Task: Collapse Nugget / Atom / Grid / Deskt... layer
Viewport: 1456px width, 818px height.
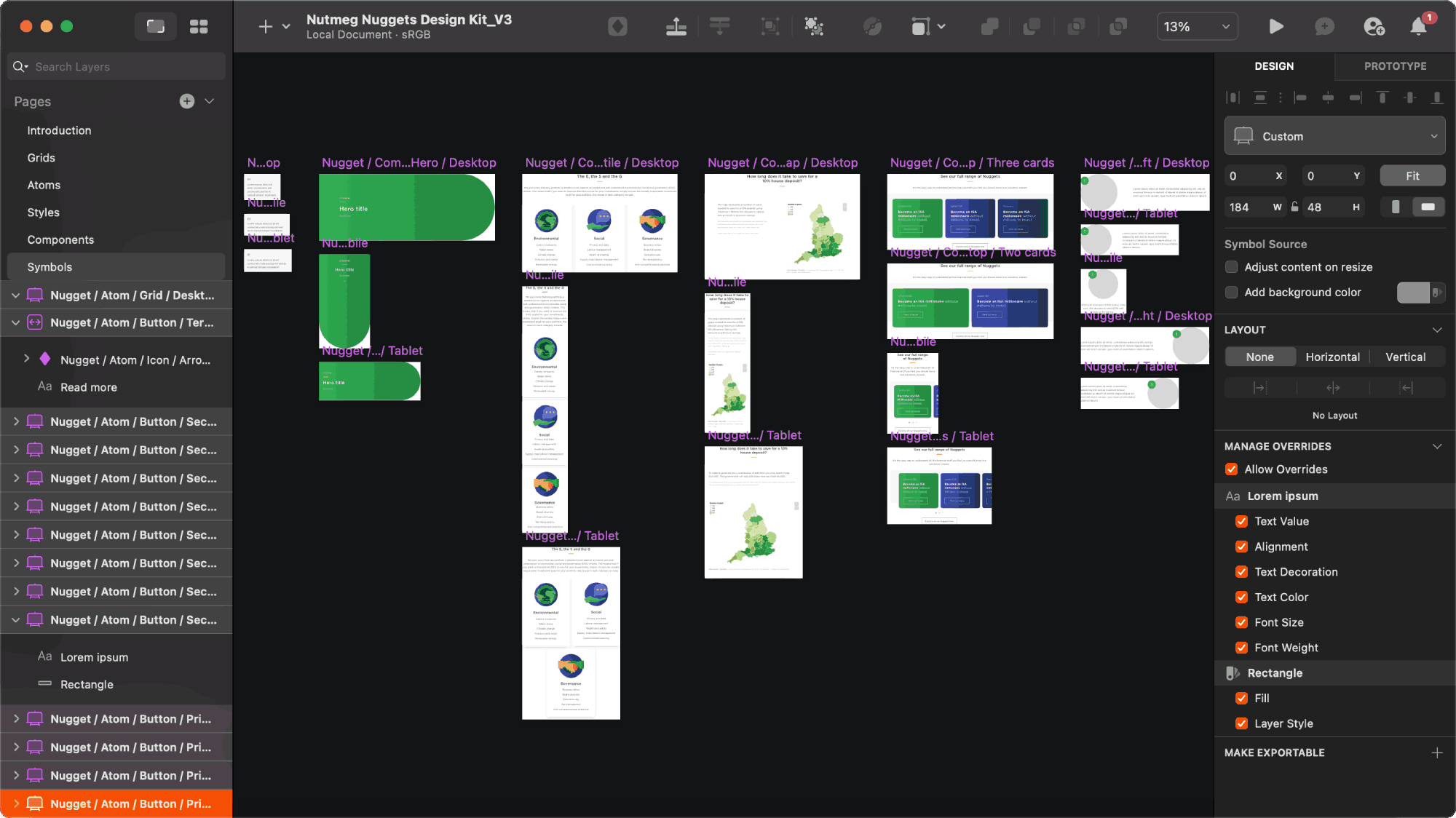Action: coord(15,295)
